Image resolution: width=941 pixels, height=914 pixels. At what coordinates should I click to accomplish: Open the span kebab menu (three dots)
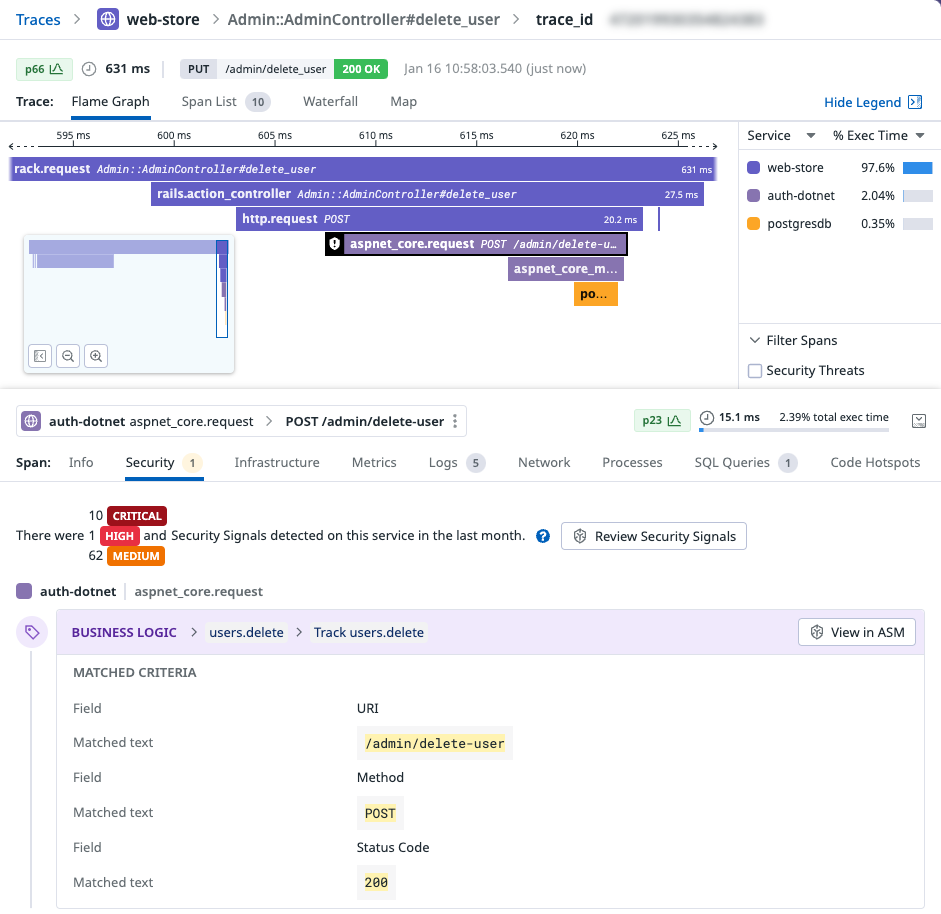click(455, 421)
